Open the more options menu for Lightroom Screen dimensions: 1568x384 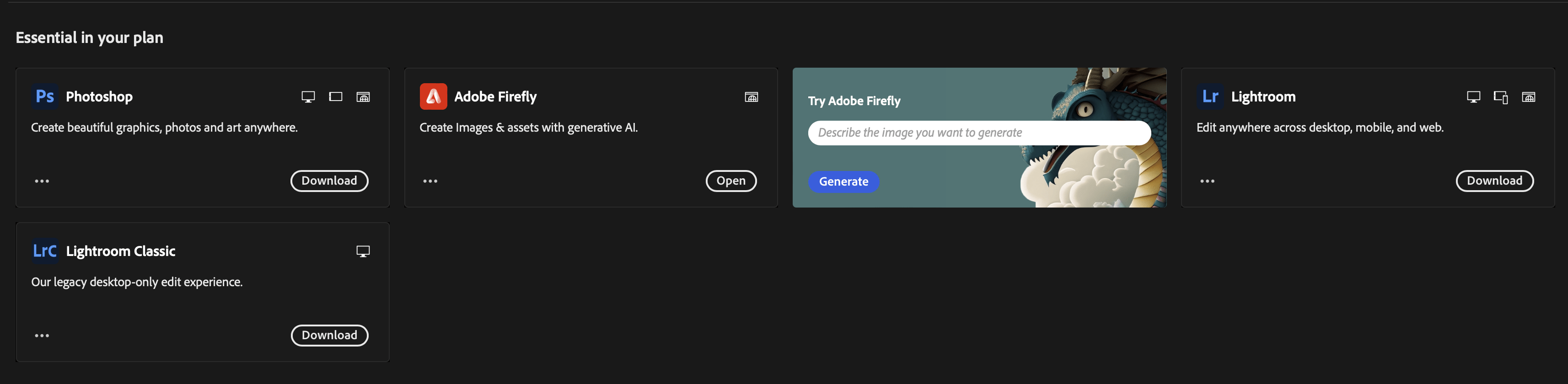(1207, 181)
